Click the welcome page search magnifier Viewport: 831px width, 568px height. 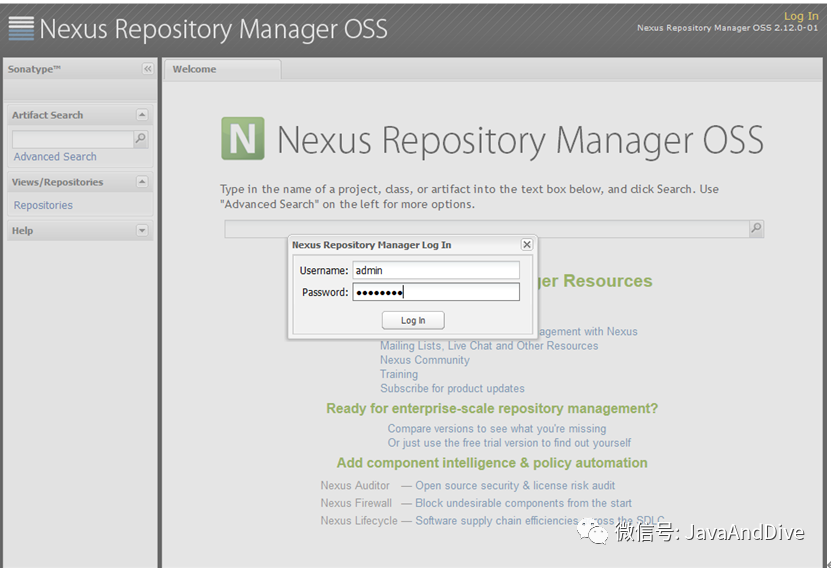(x=756, y=228)
